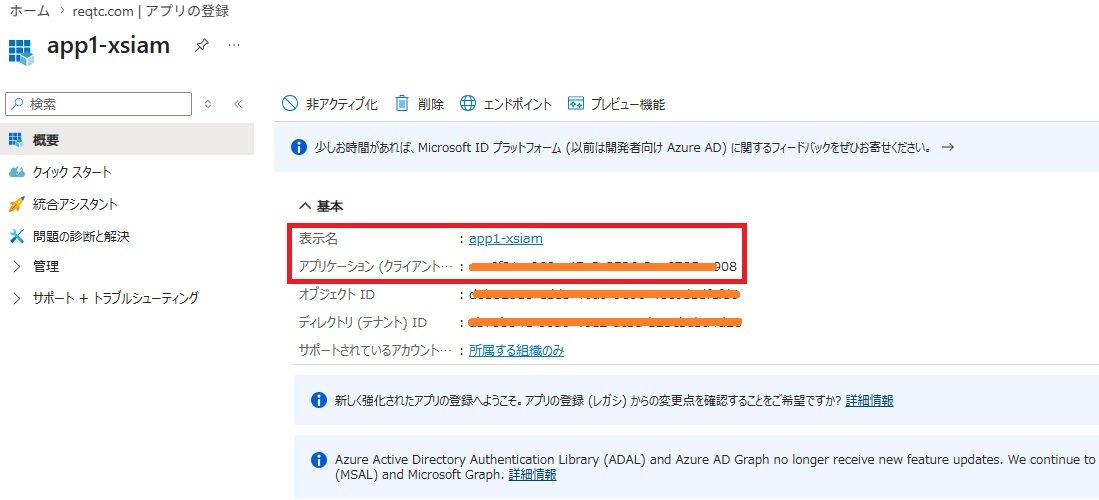1099x500 pixels.
Task: Click the 非アクティブ化 prohibit icon
Action: point(289,104)
